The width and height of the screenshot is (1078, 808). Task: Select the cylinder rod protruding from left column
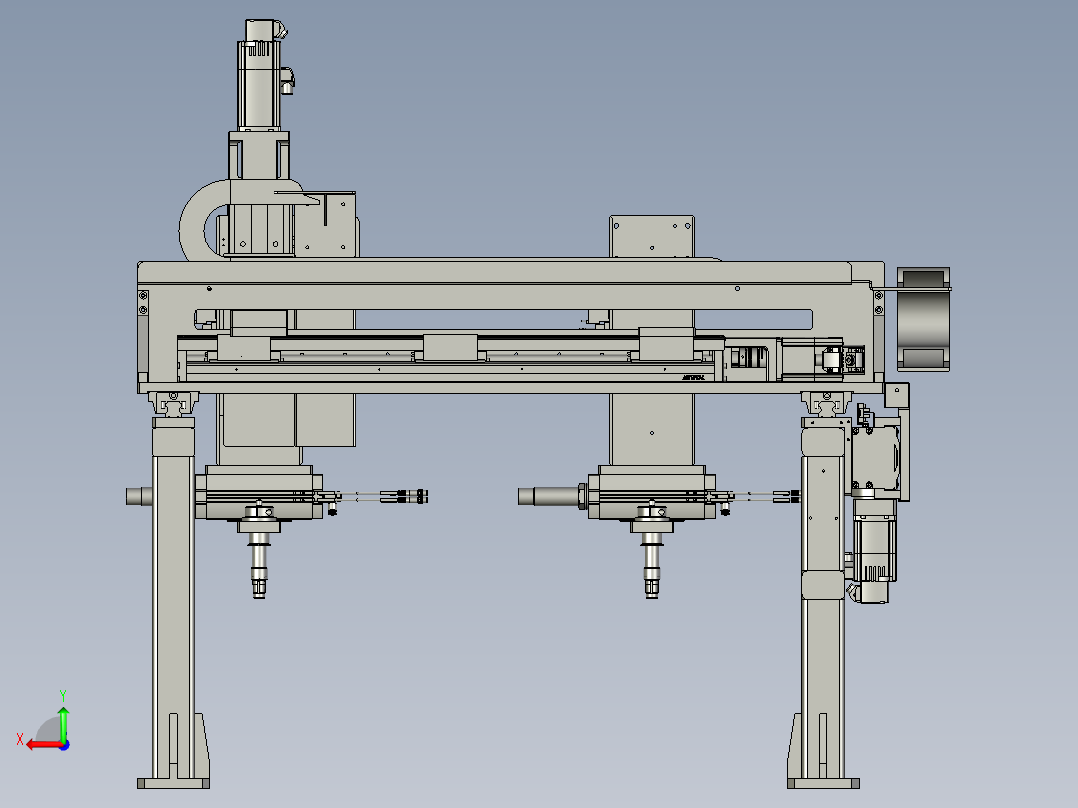139,496
